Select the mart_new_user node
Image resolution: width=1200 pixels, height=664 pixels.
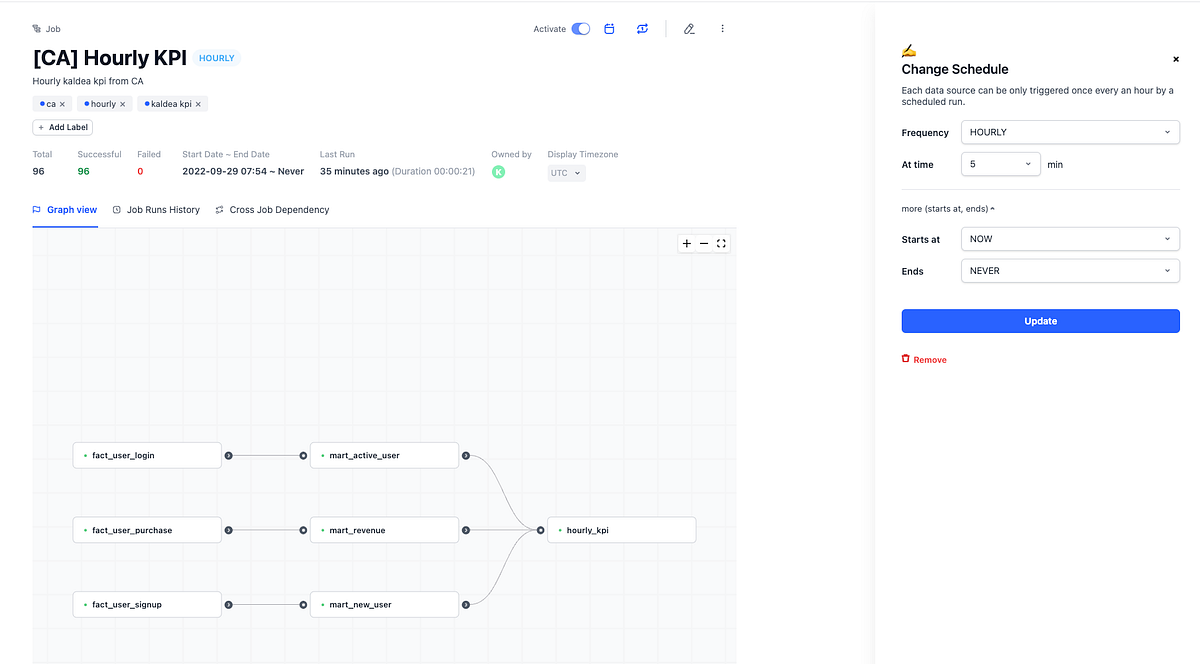coord(384,604)
